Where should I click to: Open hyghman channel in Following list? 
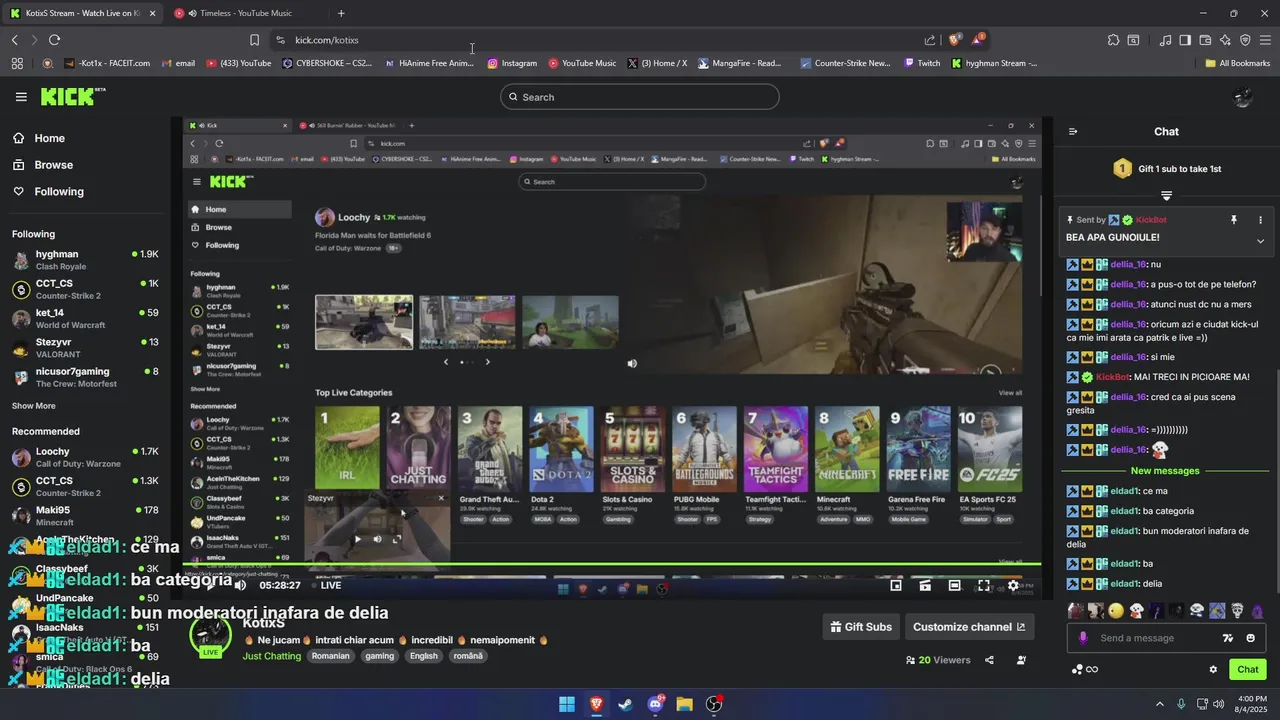pos(85,260)
